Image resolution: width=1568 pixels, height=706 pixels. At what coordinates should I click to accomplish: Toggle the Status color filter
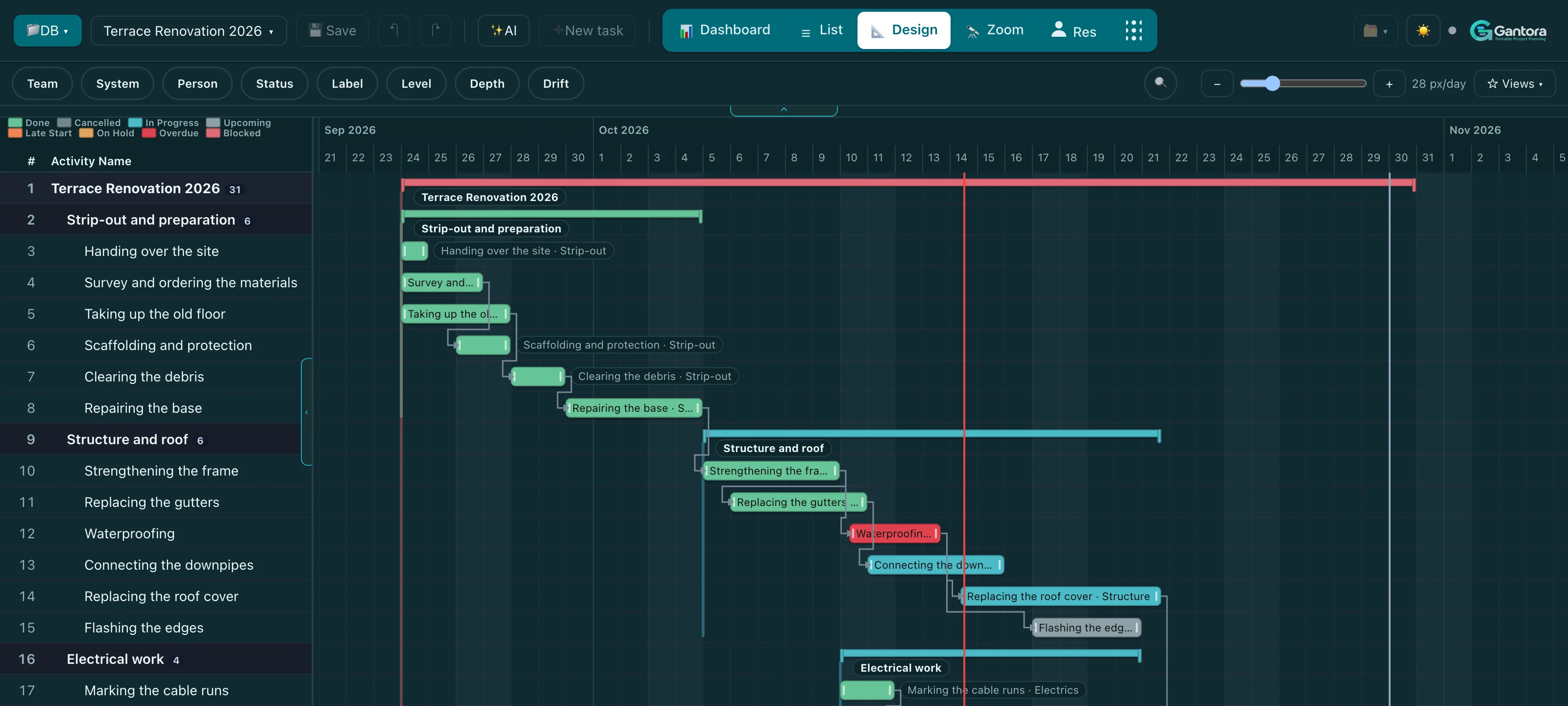tap(274, 83)
